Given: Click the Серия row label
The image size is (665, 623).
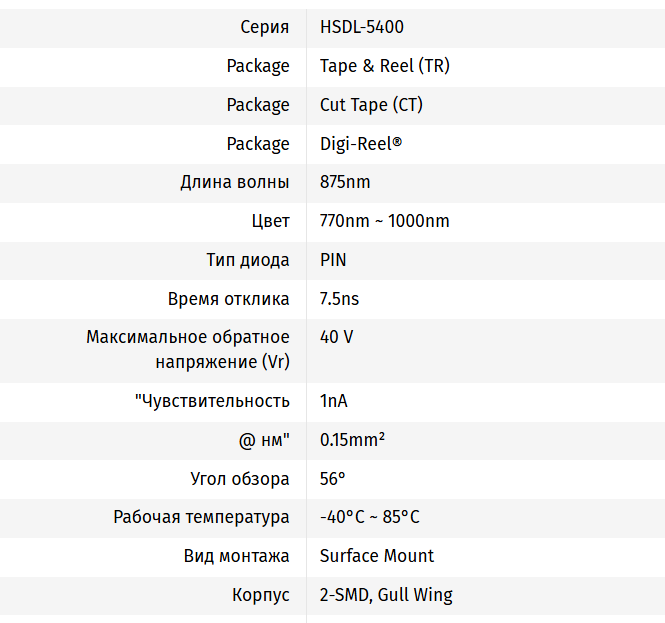Looking at the screenshot, I should (x=265, y=27).
